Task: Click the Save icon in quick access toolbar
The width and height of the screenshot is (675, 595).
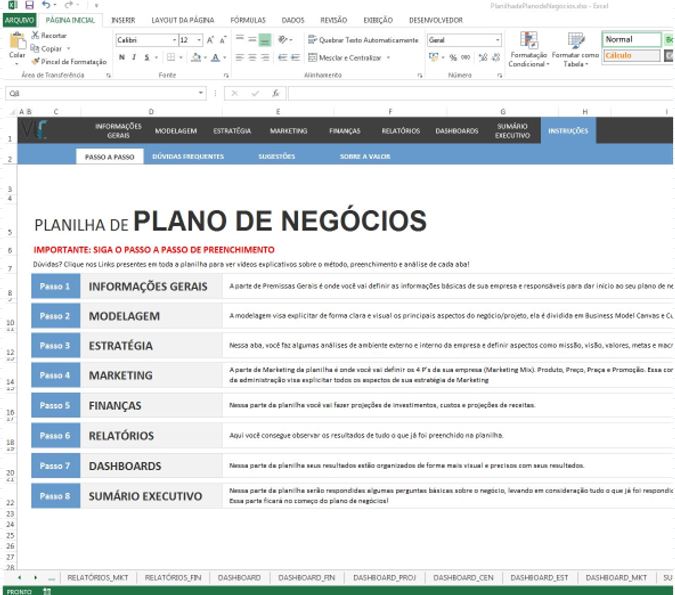Action: 29,6
